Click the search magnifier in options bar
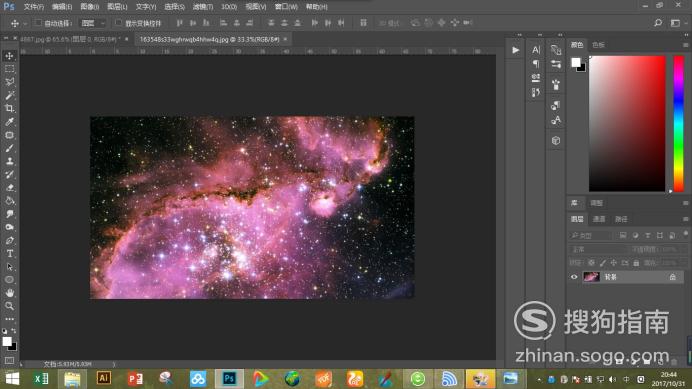 point(658,23)
